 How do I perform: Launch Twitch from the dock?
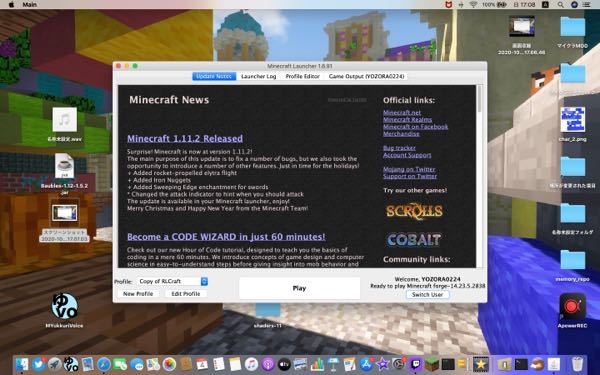click(415, 364)
